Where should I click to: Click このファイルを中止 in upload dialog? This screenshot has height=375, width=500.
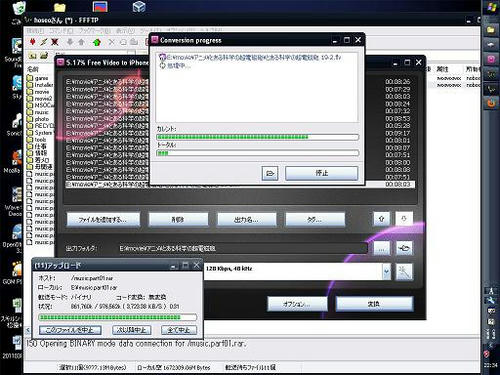click(70, 330)
